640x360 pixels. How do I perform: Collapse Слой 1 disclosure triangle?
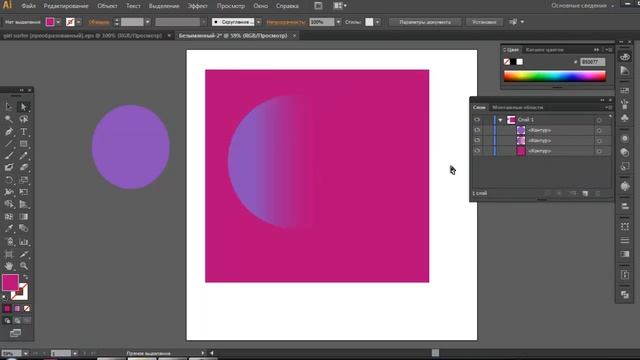point(500,120)
